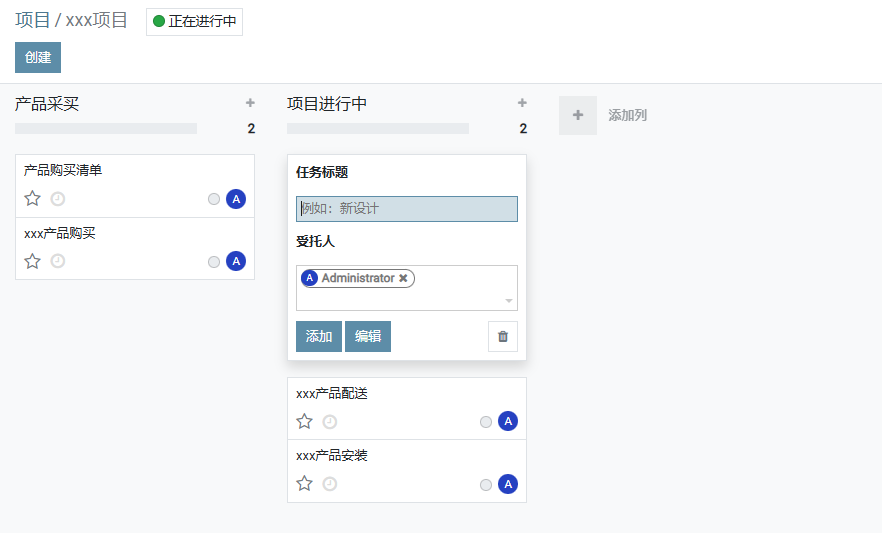This screenshot has height=533, width=882.
Task: Toggle status circle on xxx产品购买 task
Action: coord(214,262)
